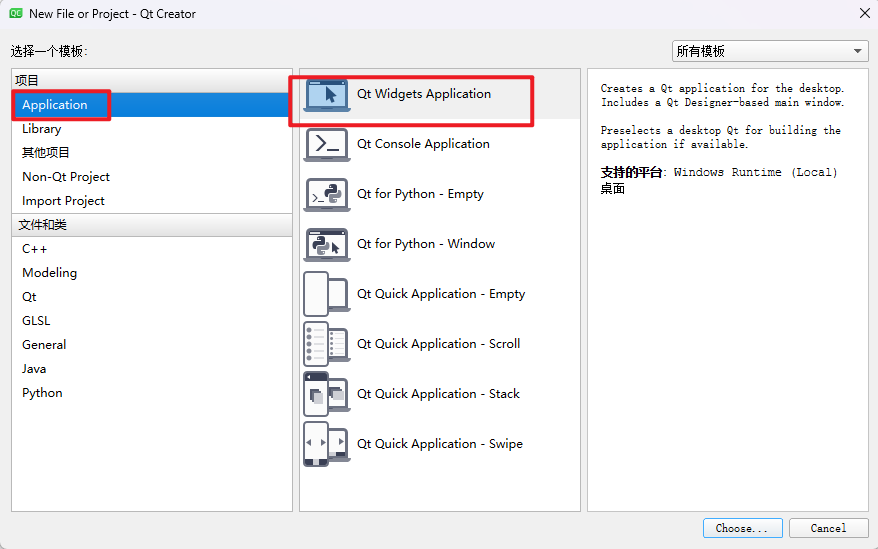Open the 所有模板 template filter dropdown

pos(770,51)
